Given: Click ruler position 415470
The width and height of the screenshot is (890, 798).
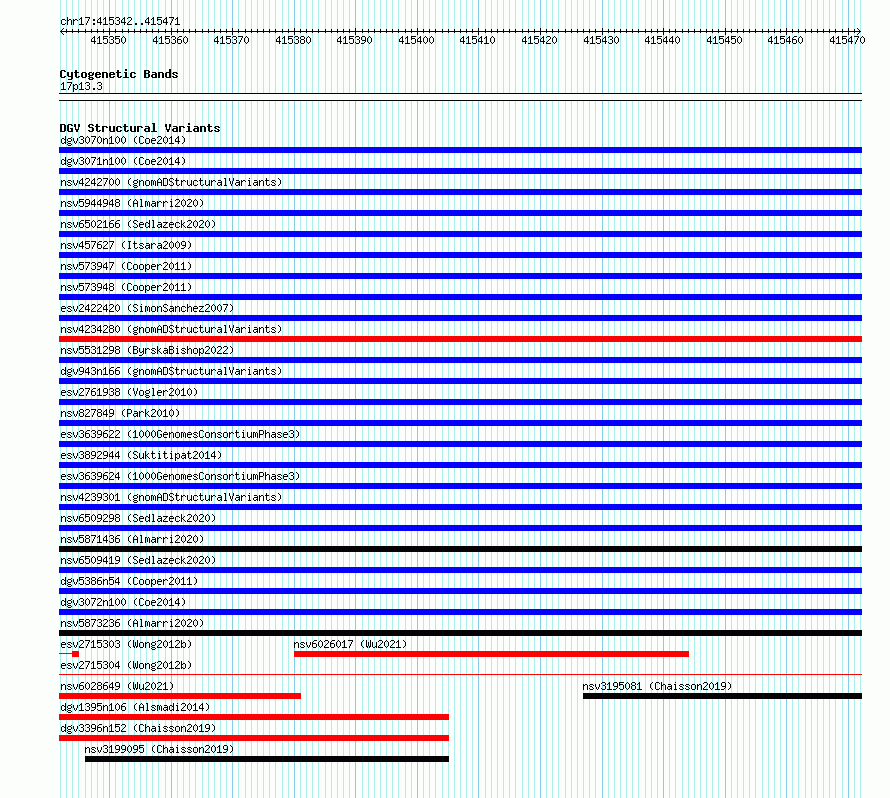Looking at the screenshot, I should pos(847,40).
